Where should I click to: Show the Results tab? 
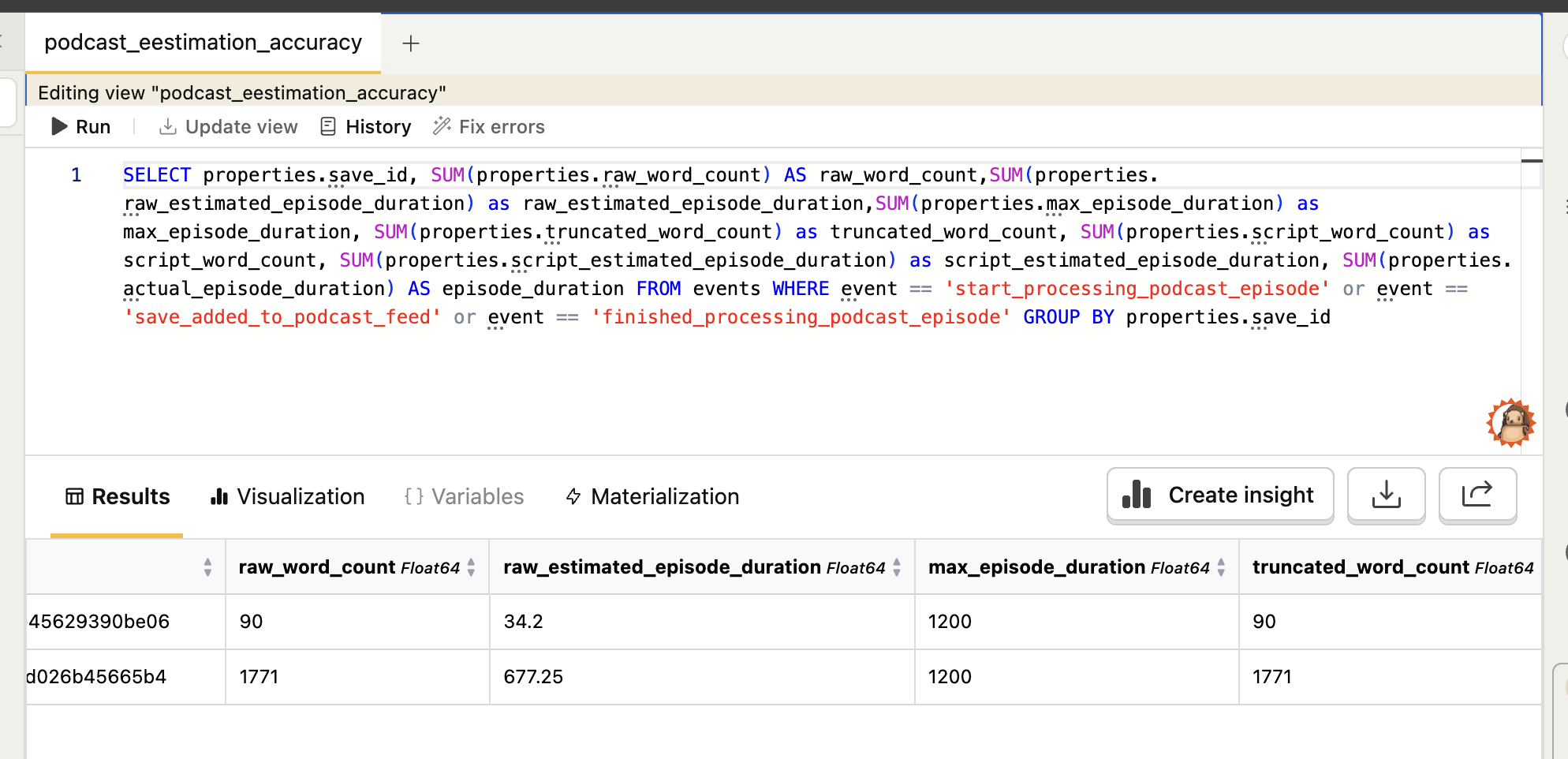pyautogui.click(x=118, y=496)
